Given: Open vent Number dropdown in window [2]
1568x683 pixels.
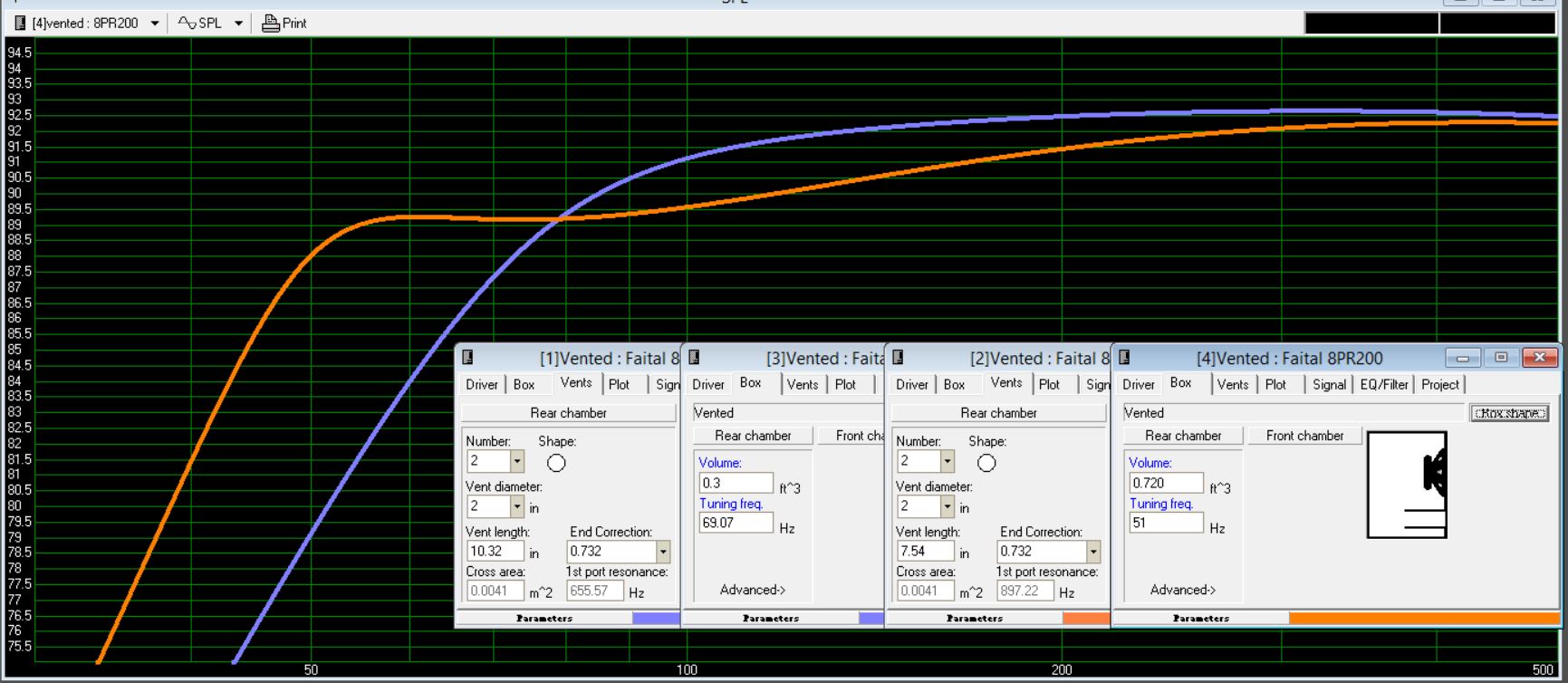Looking at the screenshot, I should coord(947,461).
